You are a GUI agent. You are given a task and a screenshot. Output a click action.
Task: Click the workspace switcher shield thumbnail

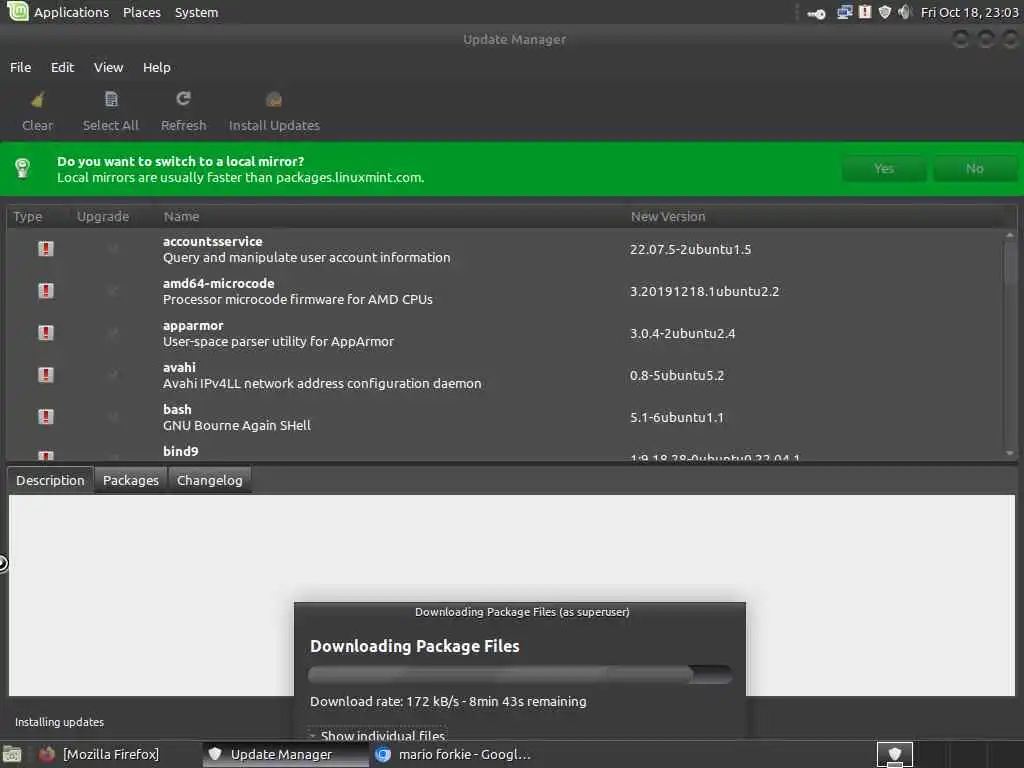click(894, 754)
